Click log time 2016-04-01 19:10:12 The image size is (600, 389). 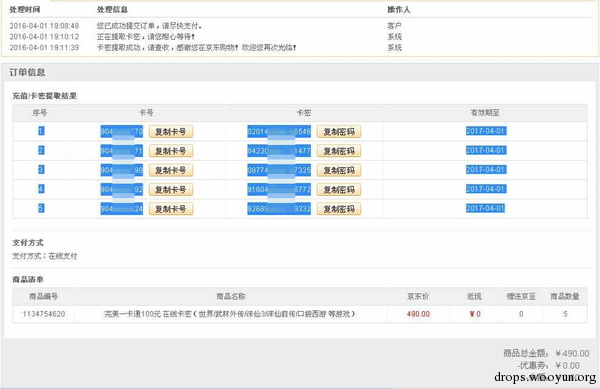44,37
